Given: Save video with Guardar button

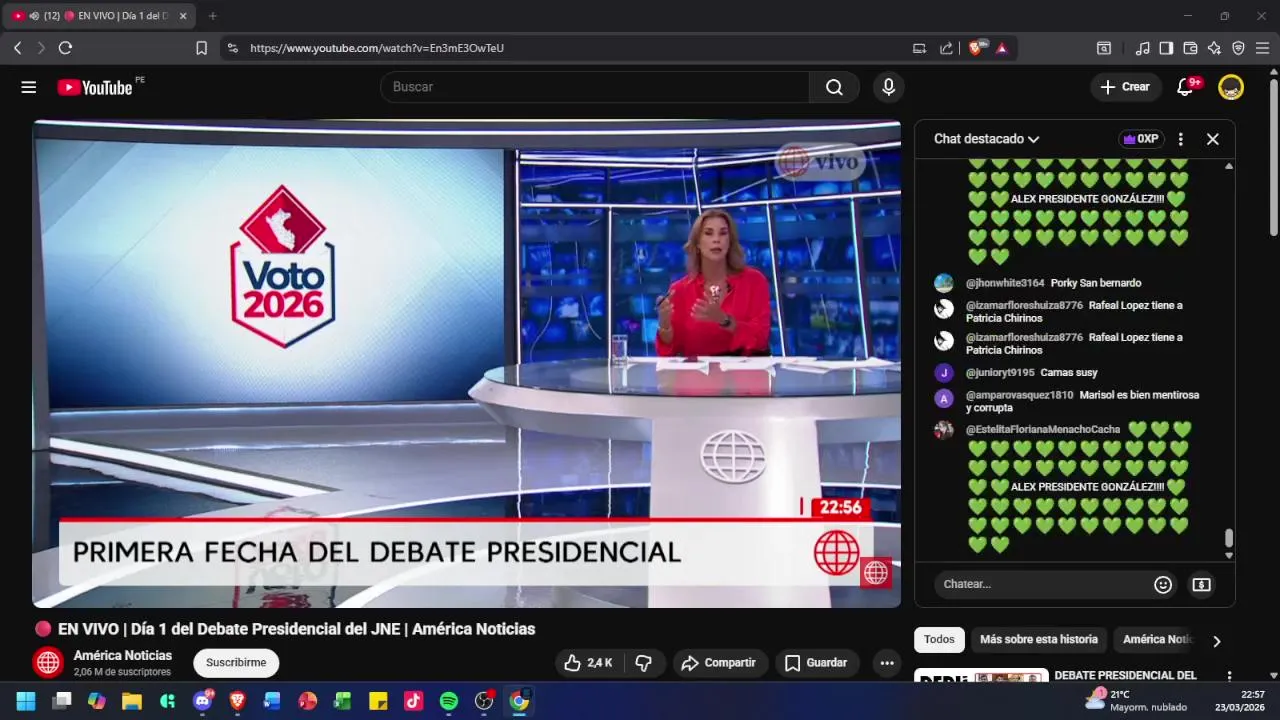Looking at the screenshot, I should tap(816, 663).
